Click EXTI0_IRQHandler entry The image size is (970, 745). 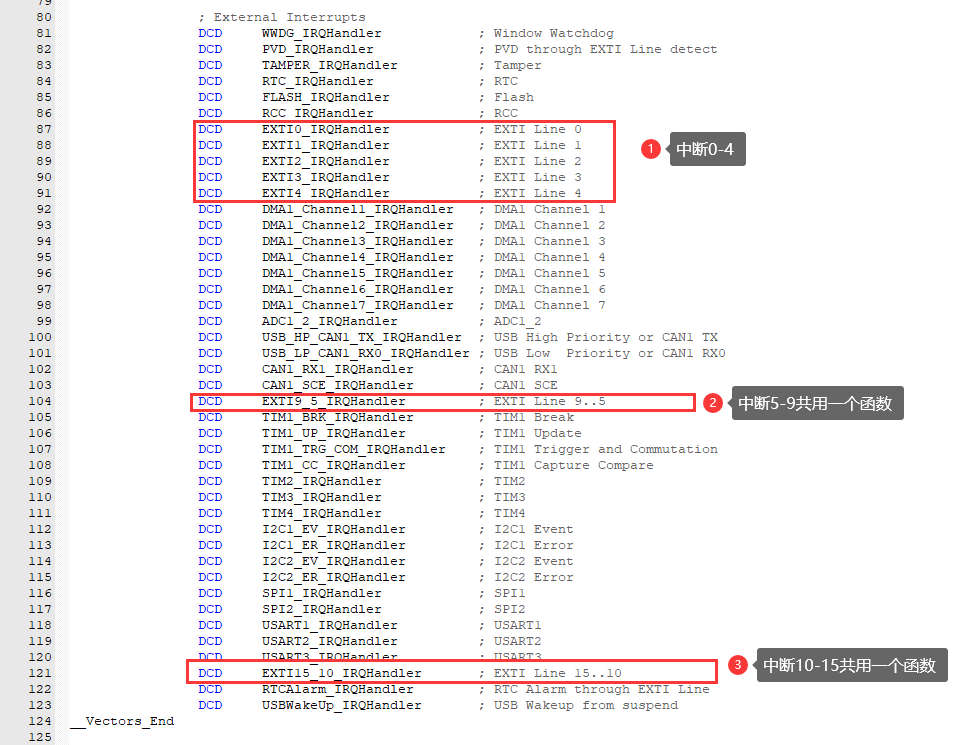coord(325,130)
